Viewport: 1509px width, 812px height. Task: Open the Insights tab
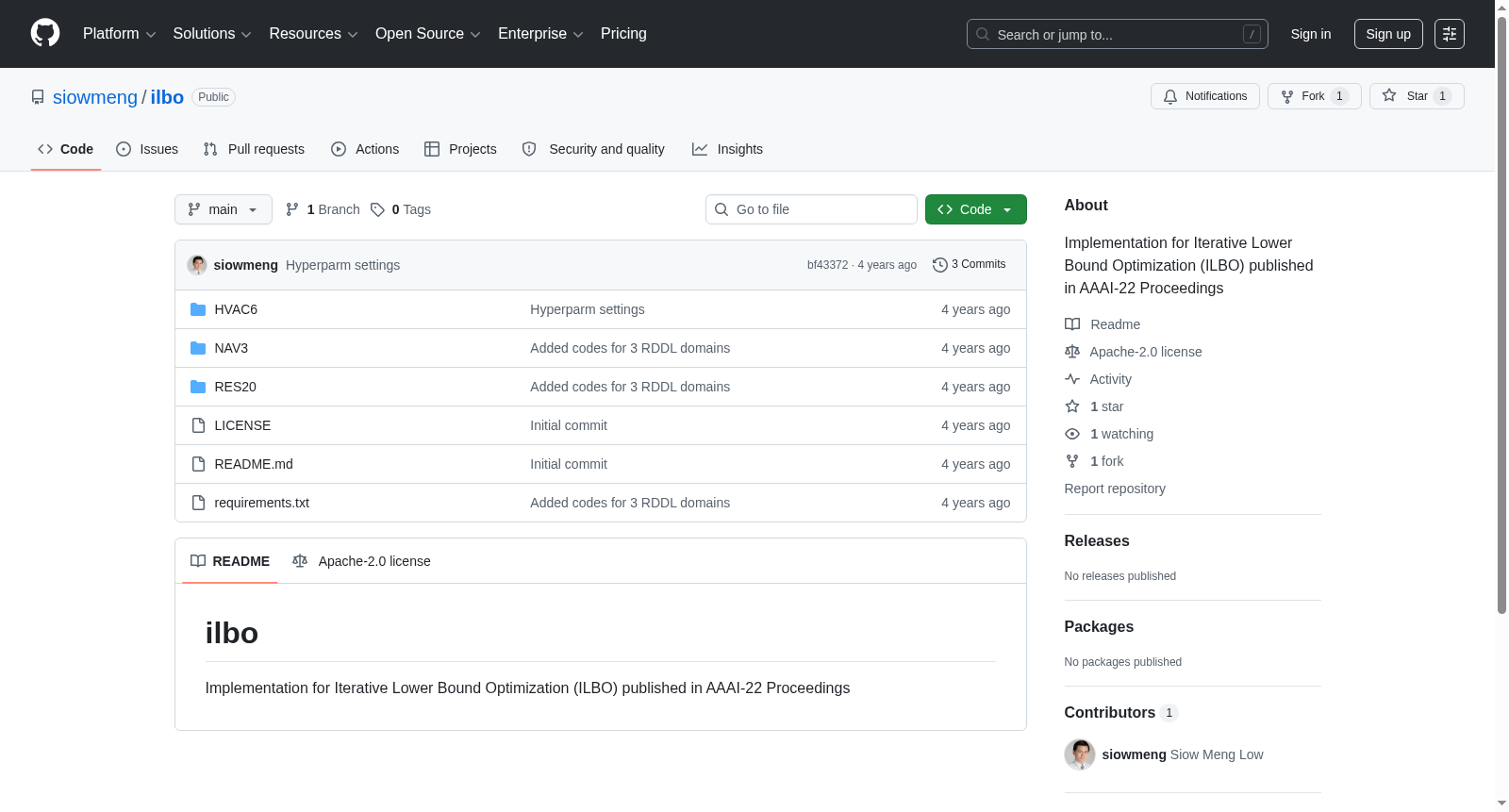(727, 149)
